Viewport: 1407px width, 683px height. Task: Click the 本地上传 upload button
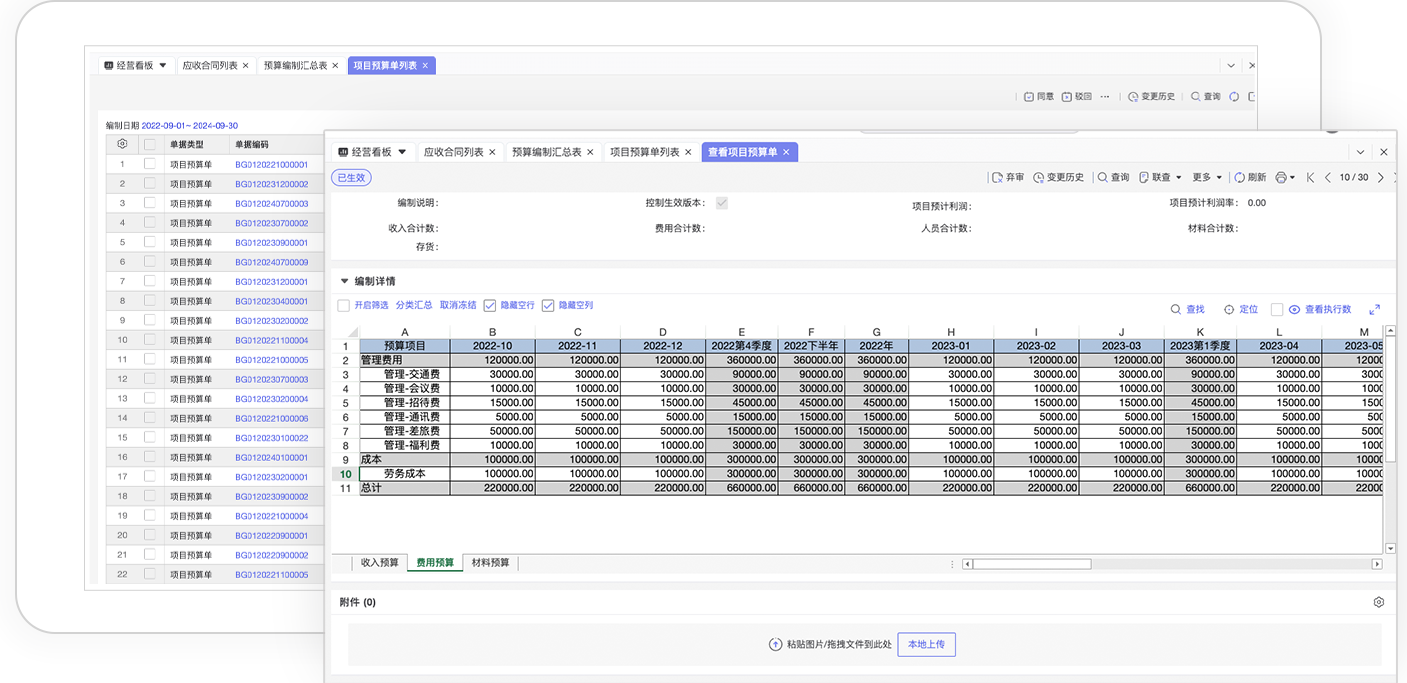926,645
